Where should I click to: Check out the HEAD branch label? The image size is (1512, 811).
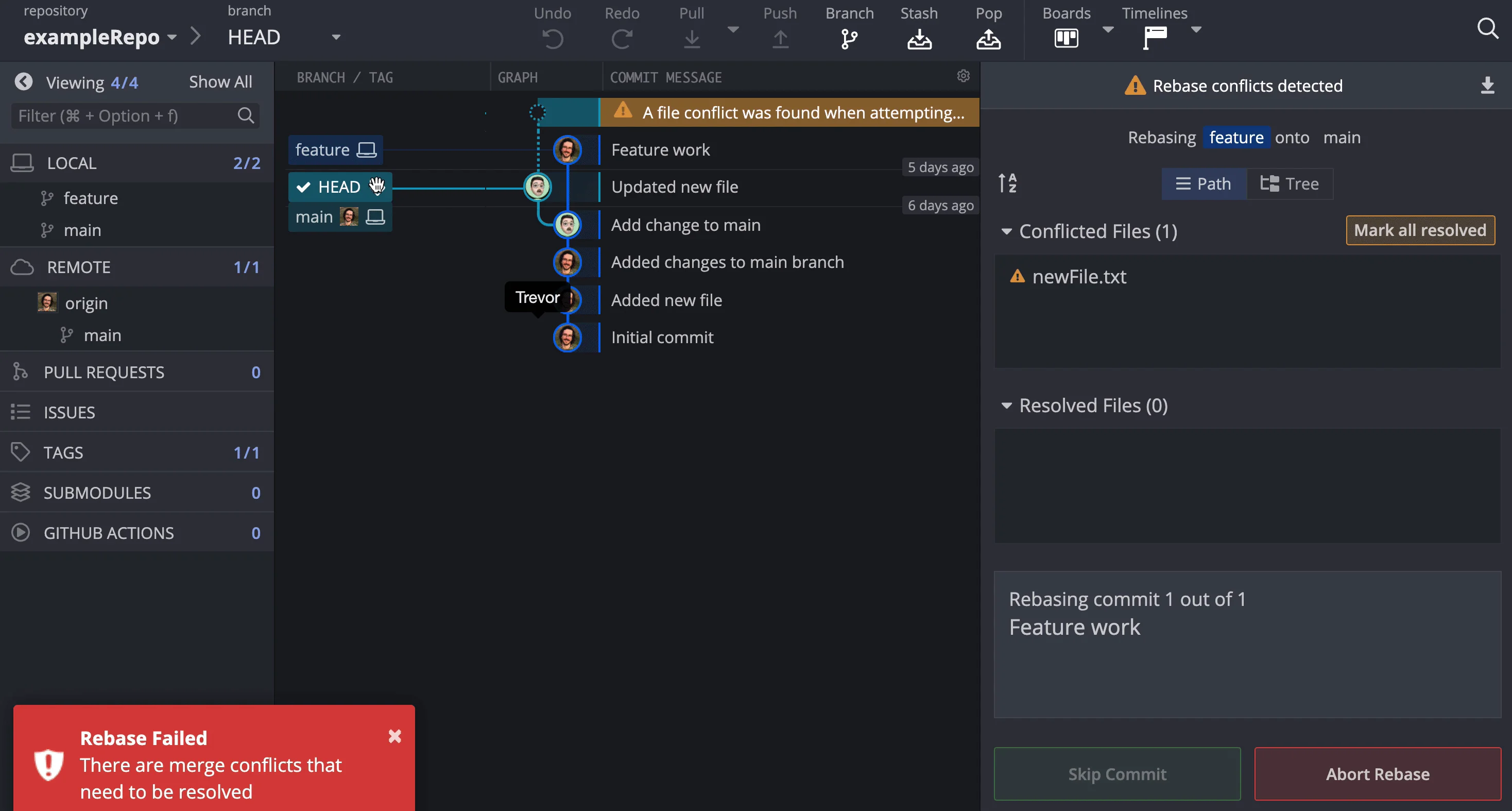tap(339, 187)
